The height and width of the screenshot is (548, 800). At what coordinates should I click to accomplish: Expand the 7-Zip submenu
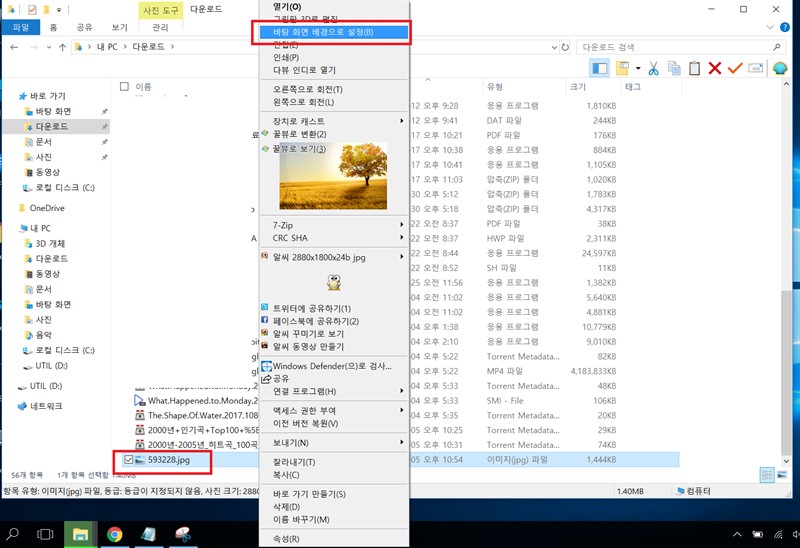pos(334,225)
